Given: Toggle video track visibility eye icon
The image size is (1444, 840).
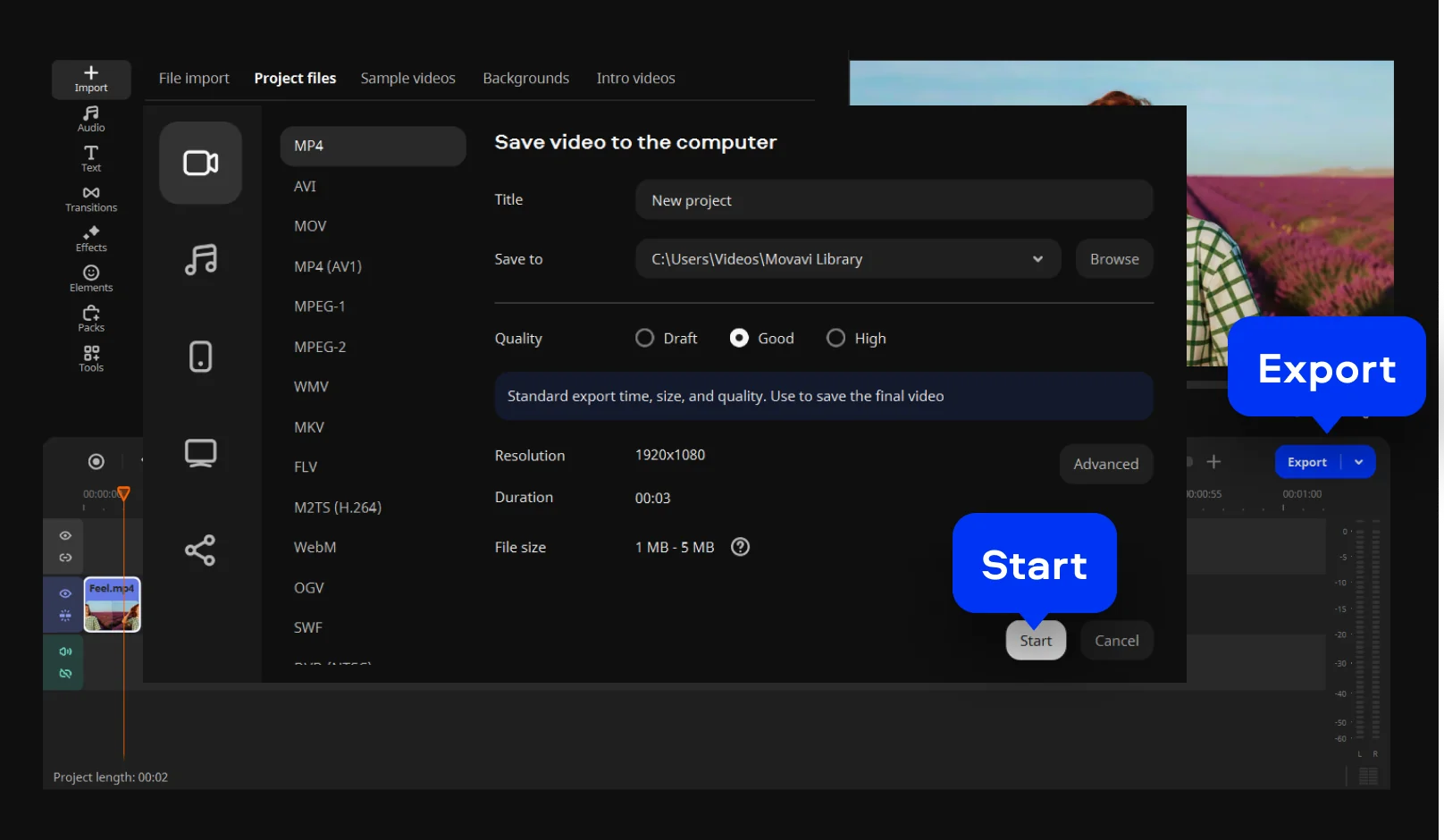Looking at the screenshot, I should click(x=65, y=593).
